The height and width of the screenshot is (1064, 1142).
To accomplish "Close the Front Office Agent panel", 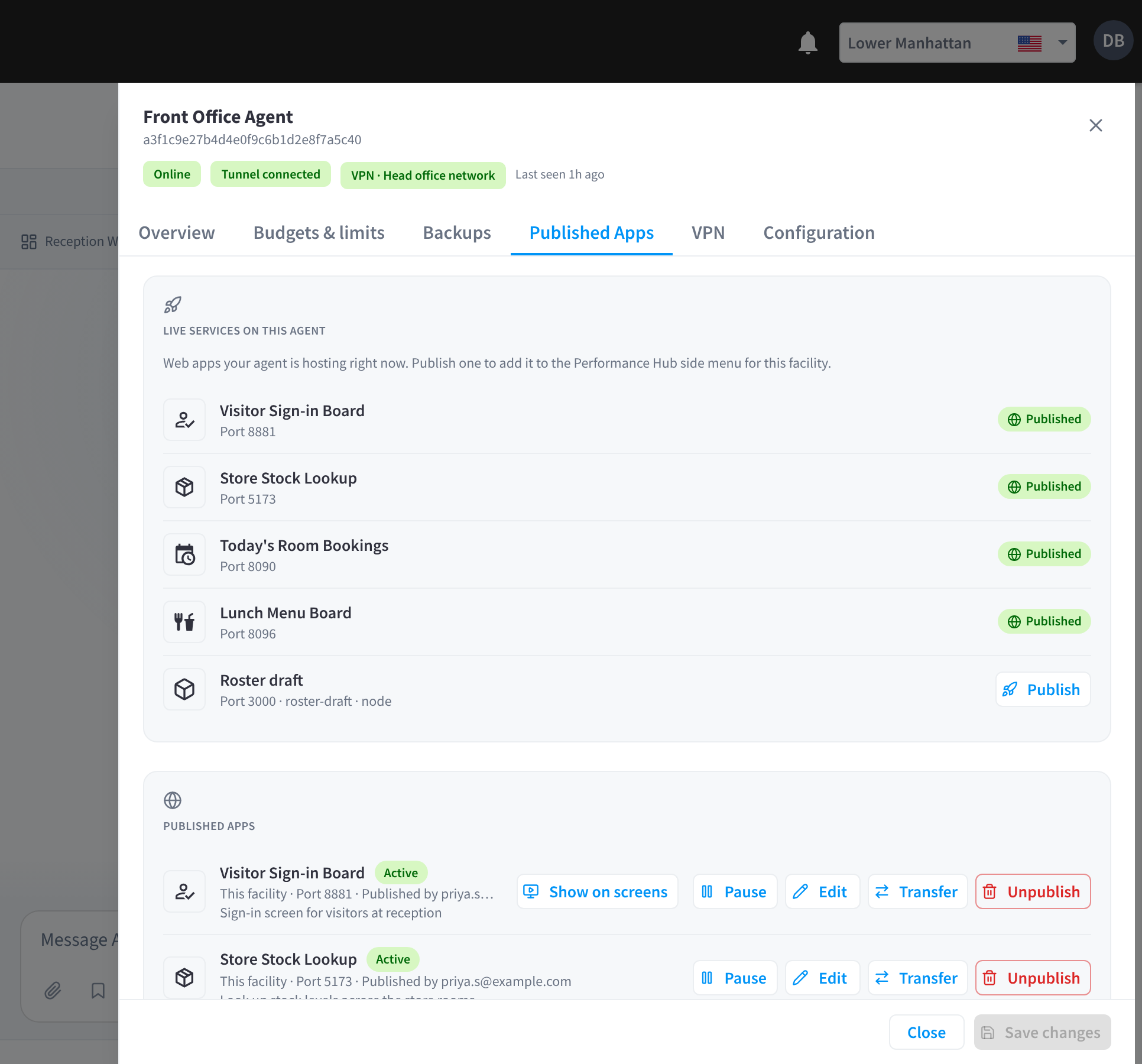I will point(1095,125).
